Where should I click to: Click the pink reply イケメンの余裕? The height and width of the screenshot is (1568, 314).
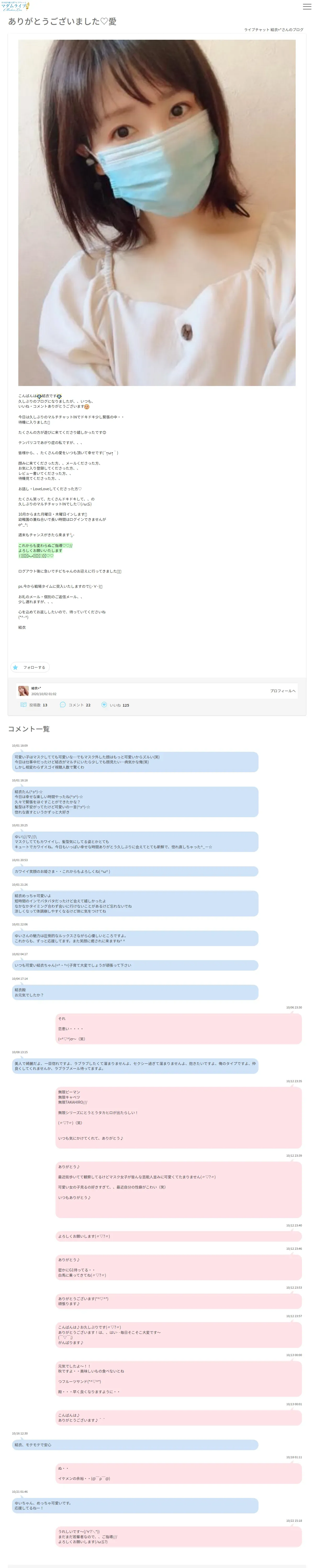coord(179,1473)
